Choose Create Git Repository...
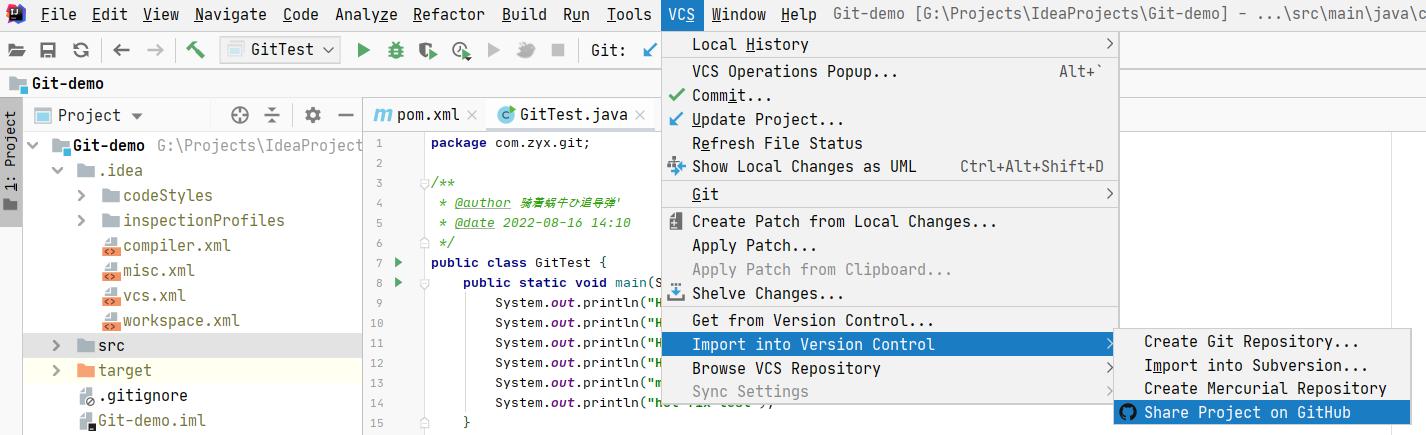The height and width of the screenshot is (435, 1426). click(1262, 342)
